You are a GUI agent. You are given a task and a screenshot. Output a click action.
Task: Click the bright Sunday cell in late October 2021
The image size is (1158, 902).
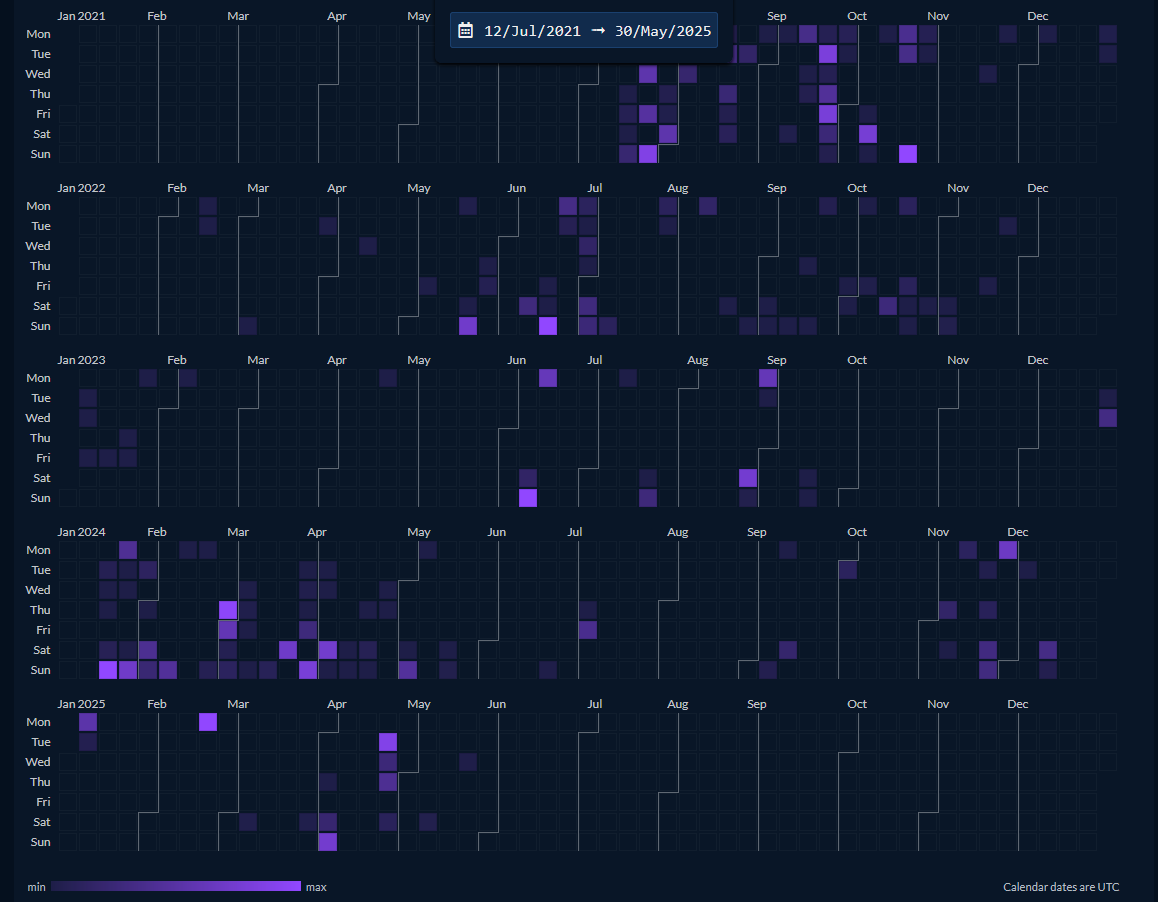pyautogui.click(x=908, y=154)
